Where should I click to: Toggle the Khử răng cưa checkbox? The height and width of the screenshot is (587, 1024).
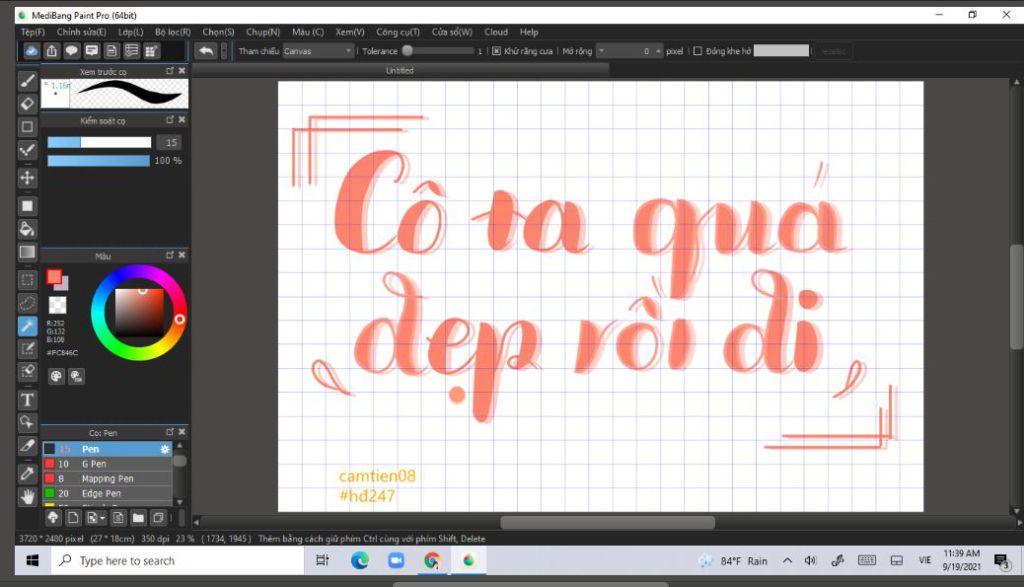[x=496, y=51]
